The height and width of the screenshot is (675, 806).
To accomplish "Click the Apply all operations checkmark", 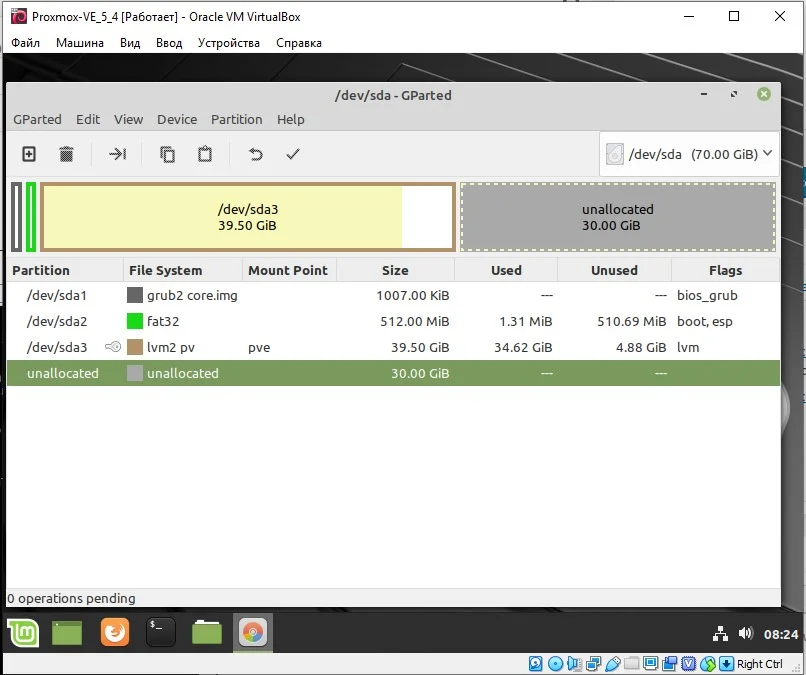I will click(293, 154).
